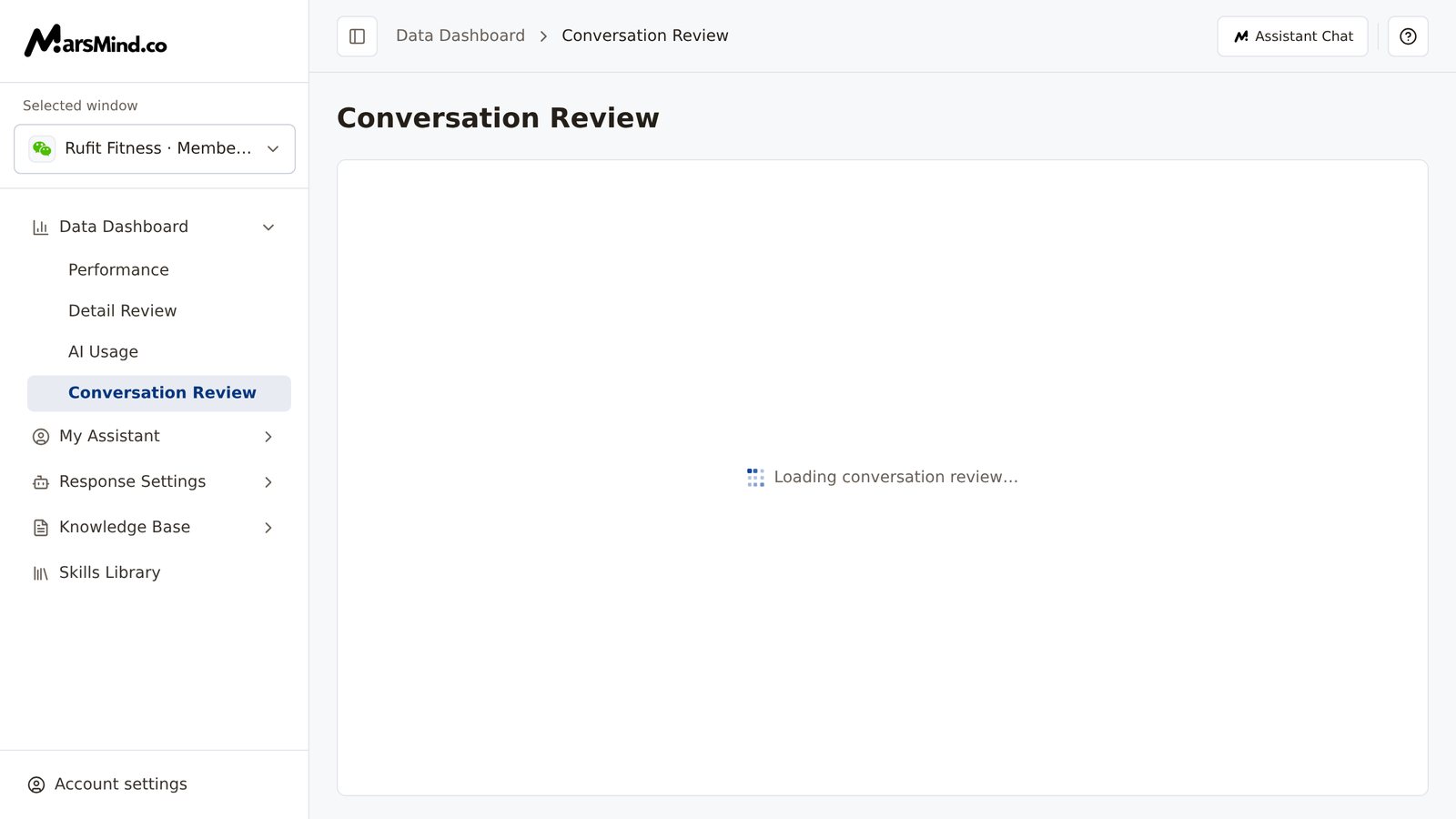
Task: Select Conversation Review sidebar item
Action: tap(159, 393)
